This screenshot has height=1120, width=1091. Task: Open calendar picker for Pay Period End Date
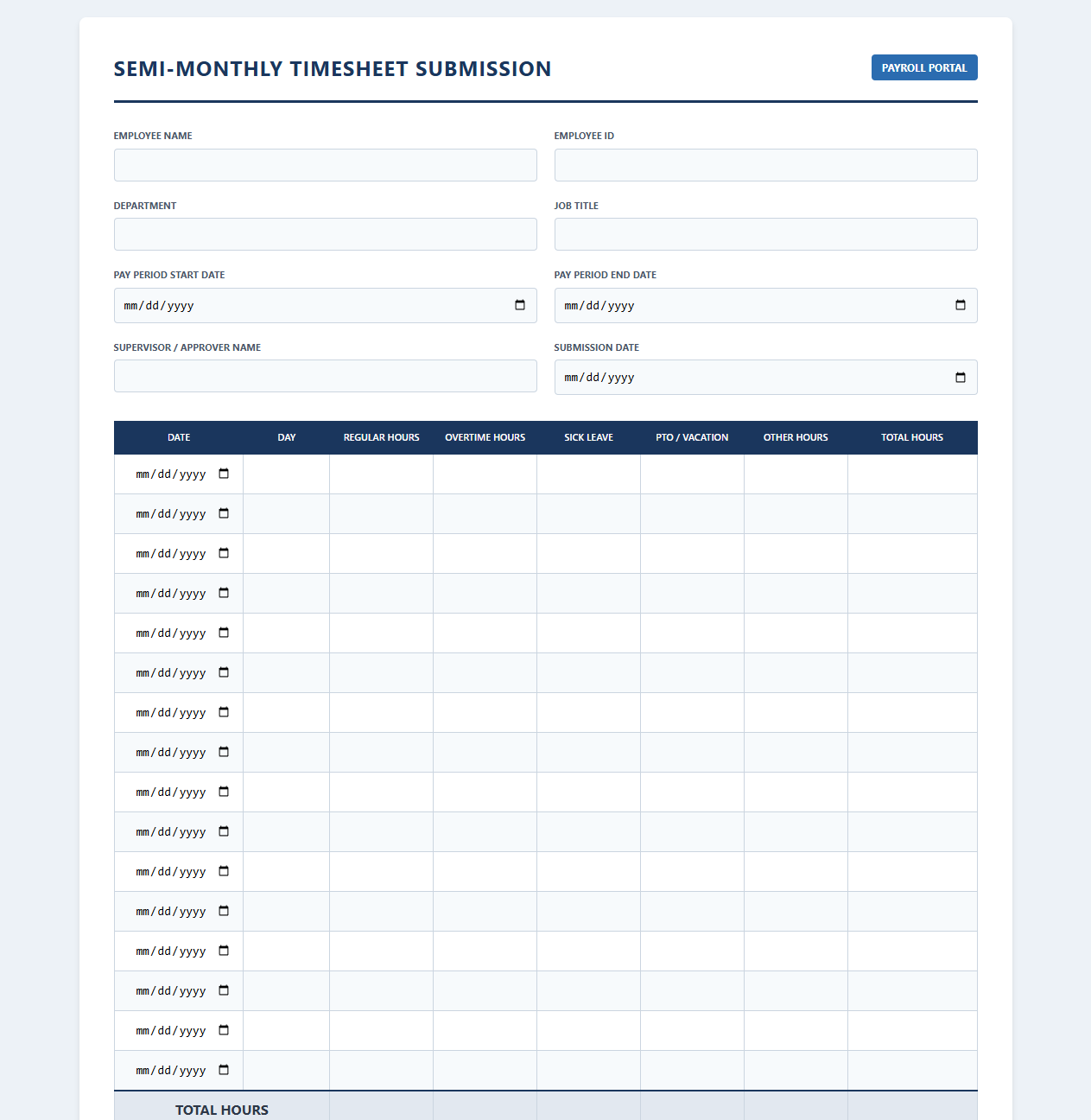click(x=961, y=305)
